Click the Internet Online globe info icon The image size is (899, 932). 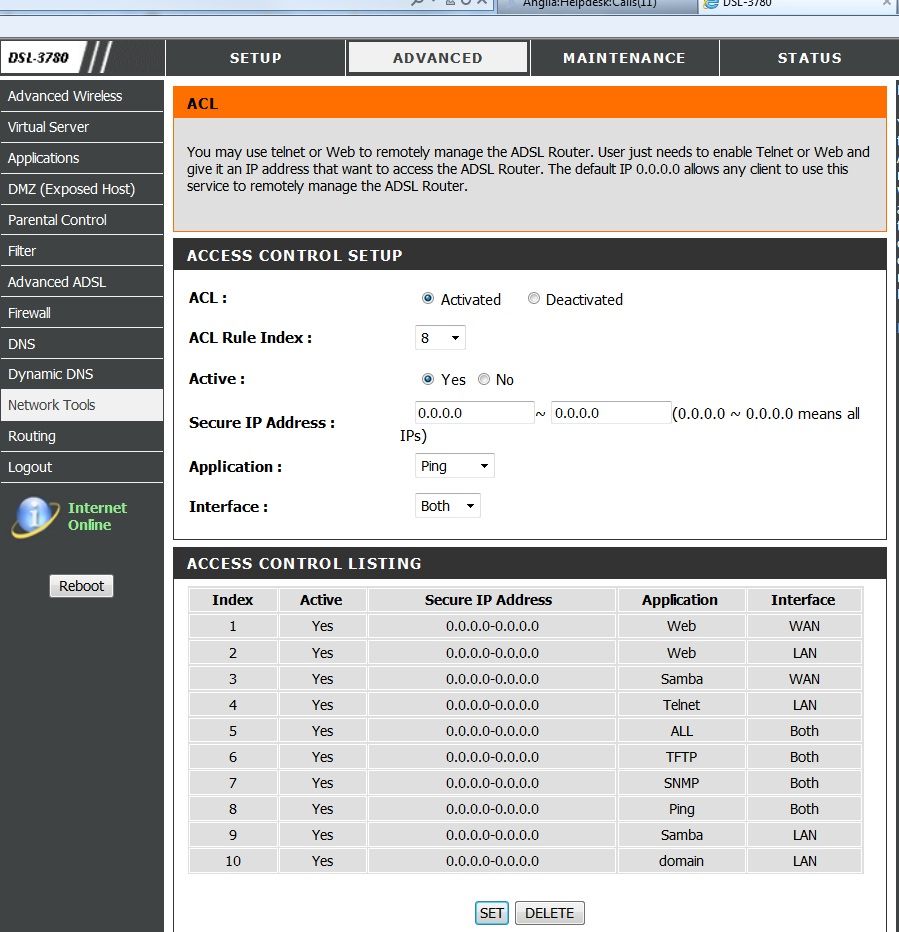[36, 516]
